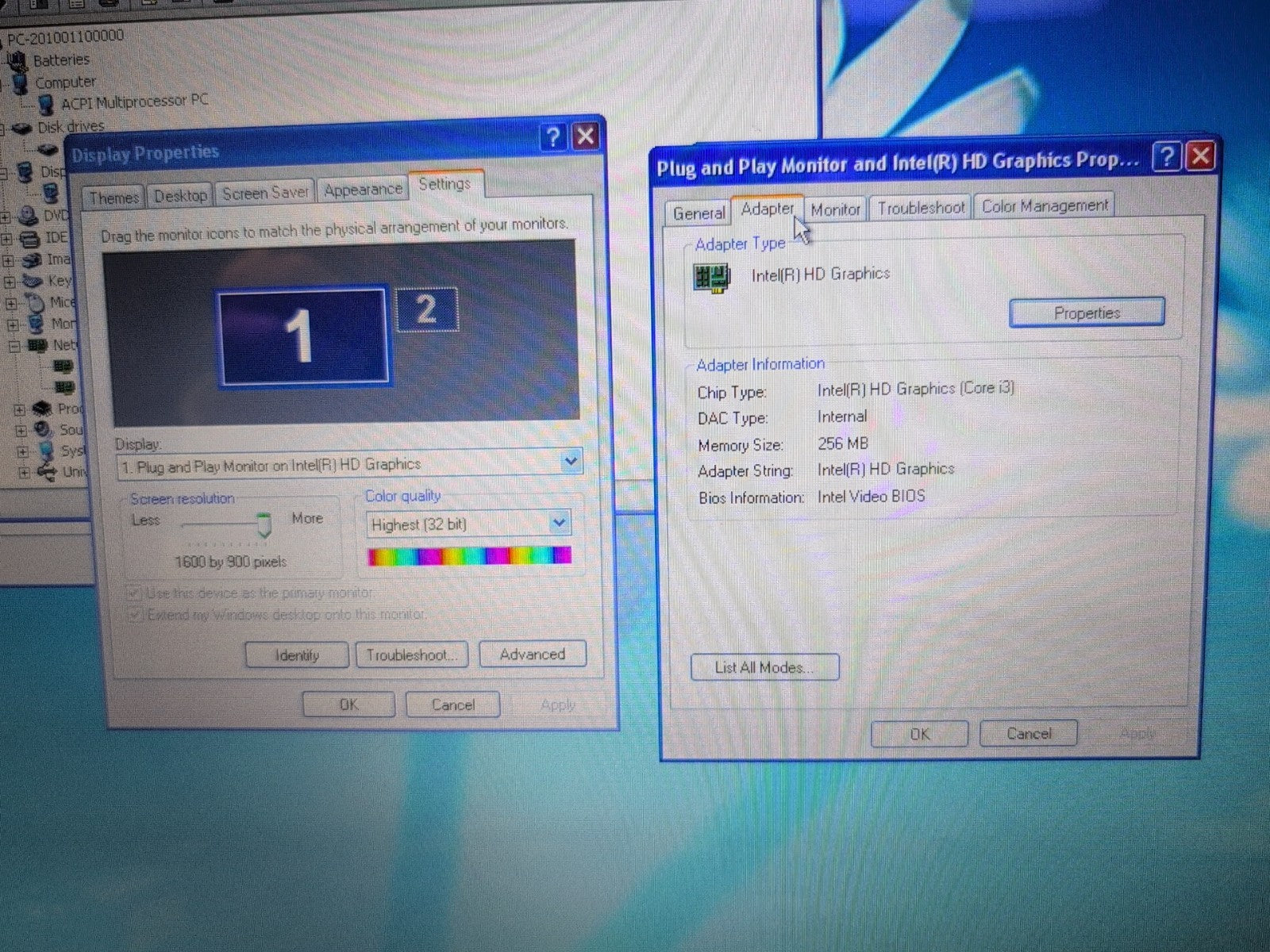1270x952 pixels.
Task: Select the Settings tab in Display Properties
Action: coord(444,184)
